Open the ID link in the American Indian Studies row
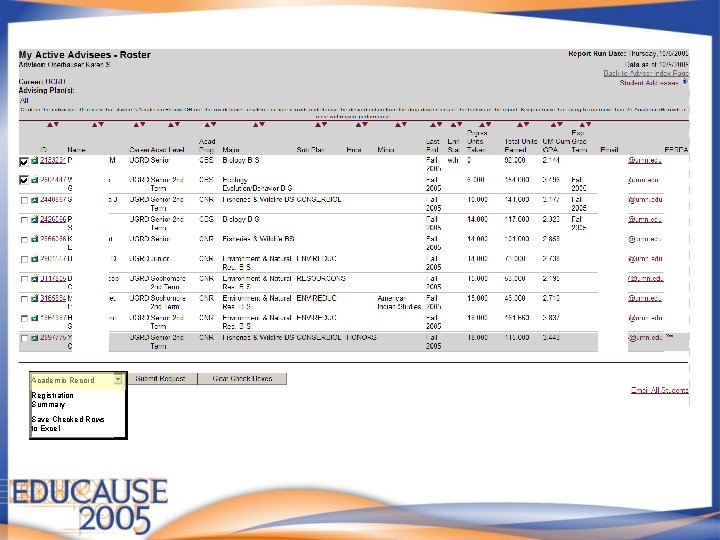The image size is (720, 540). click(x=53, y=298)
